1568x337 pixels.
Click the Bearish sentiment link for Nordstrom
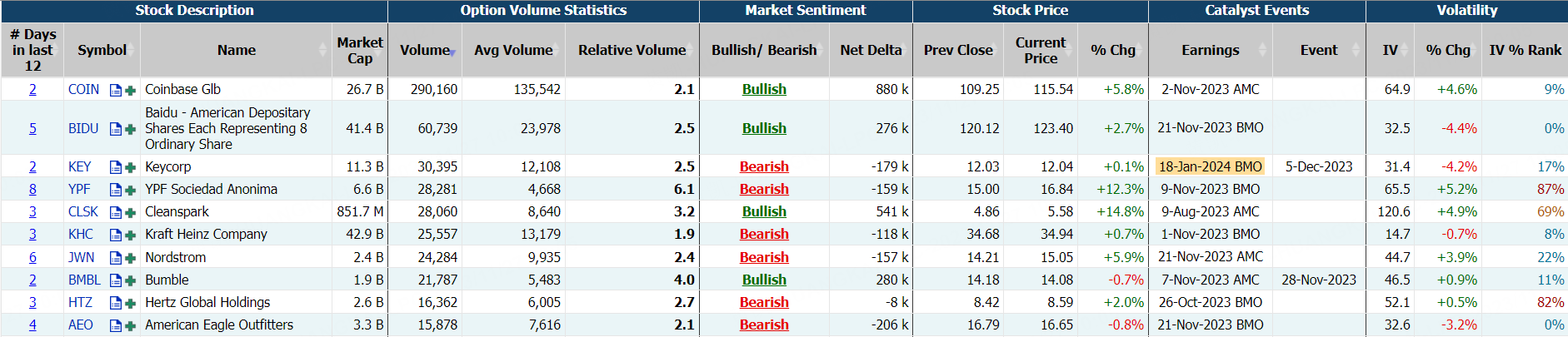[764, 257]
